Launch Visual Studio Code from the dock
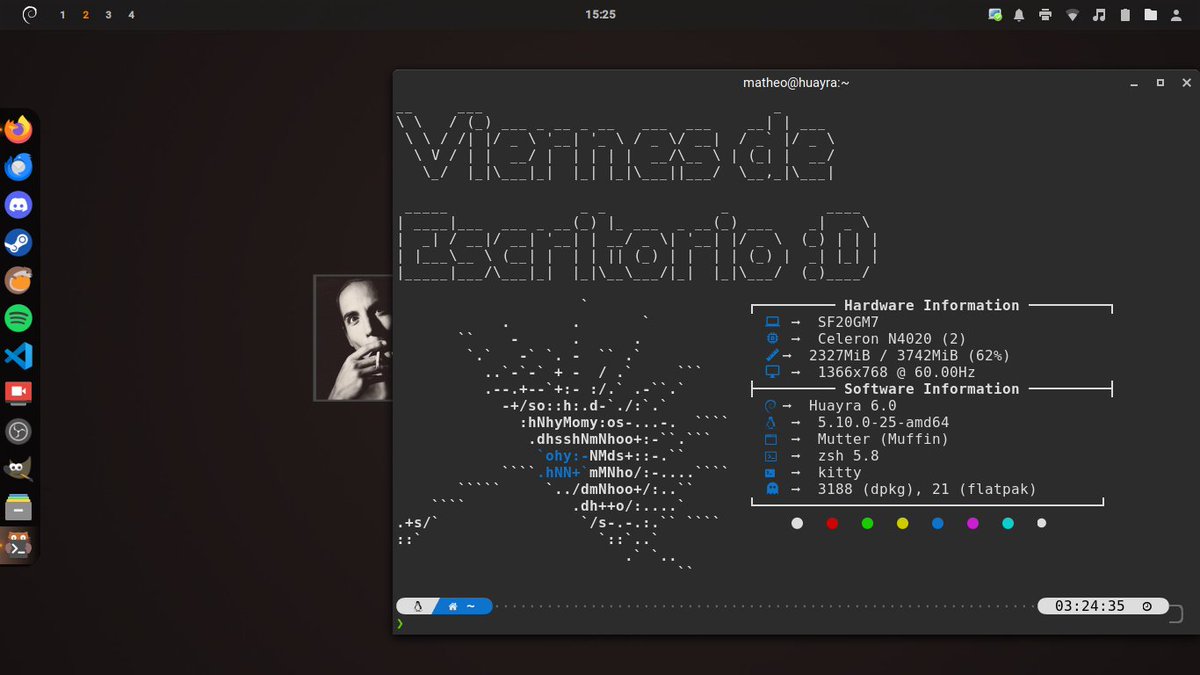 tap(18, 355)
